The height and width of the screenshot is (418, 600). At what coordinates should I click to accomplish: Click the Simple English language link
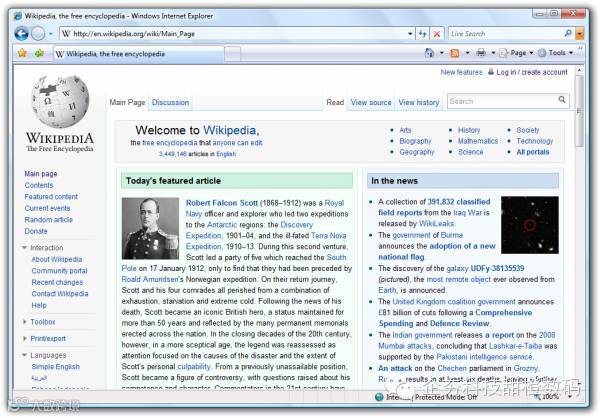coord(55,367)
